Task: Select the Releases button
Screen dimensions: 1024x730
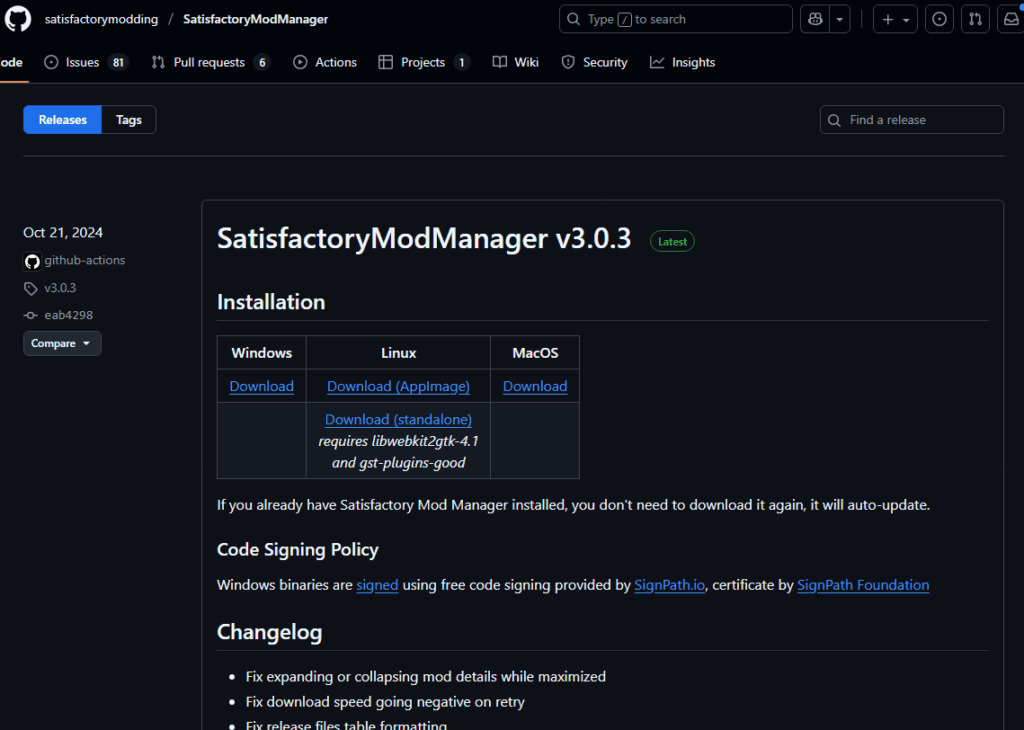Action: 62,119
